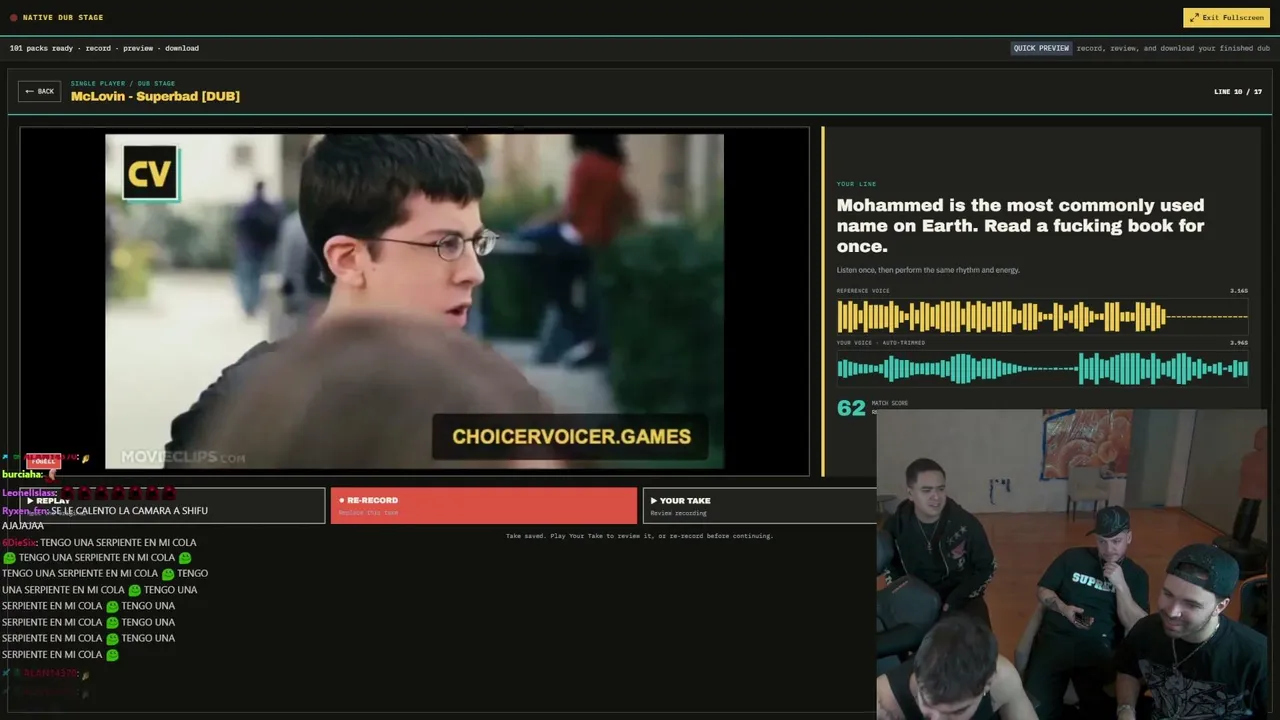Click the CHOICERVOICER.GAMES banner in the video
The width and height of the screenshot is (1280, 720).
point(571,437)
